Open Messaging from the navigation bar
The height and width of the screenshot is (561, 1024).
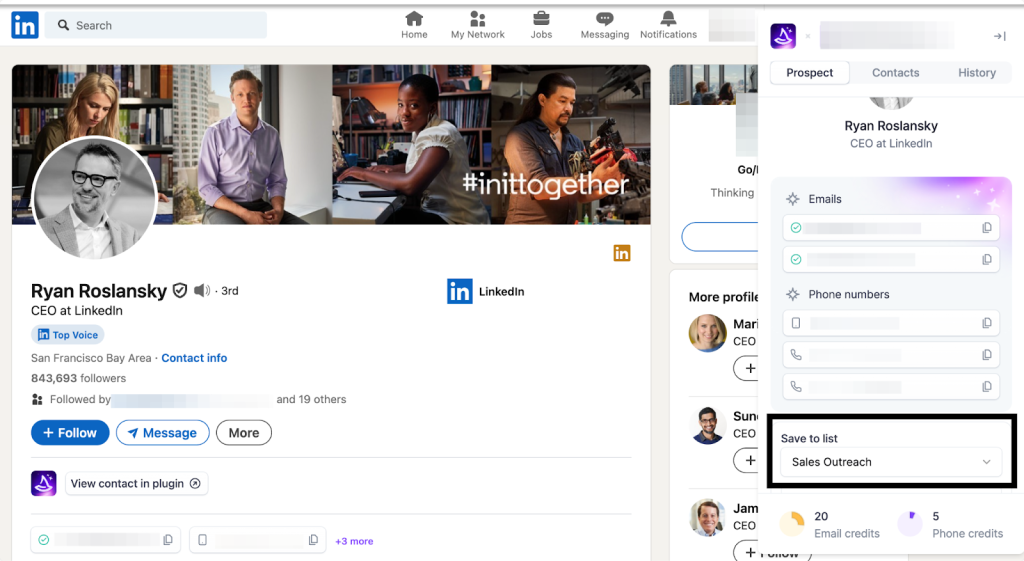(604, 25)
